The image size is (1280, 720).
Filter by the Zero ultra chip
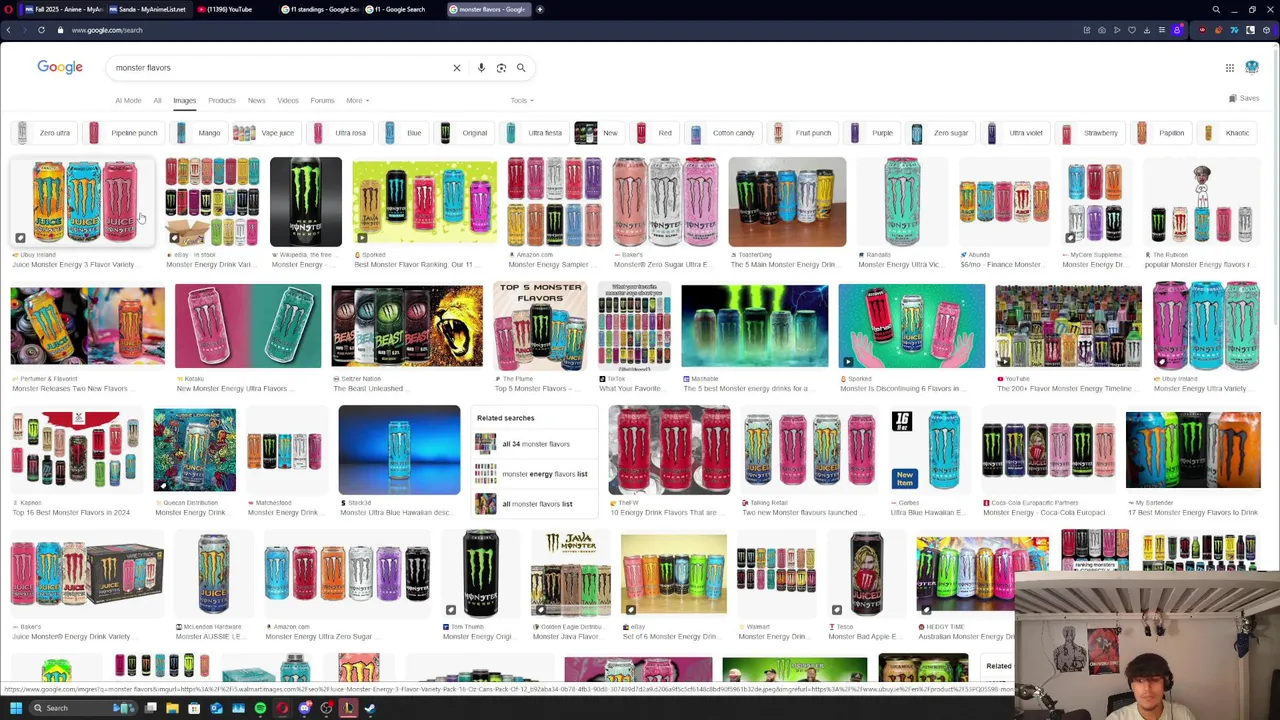pos(43,133)
